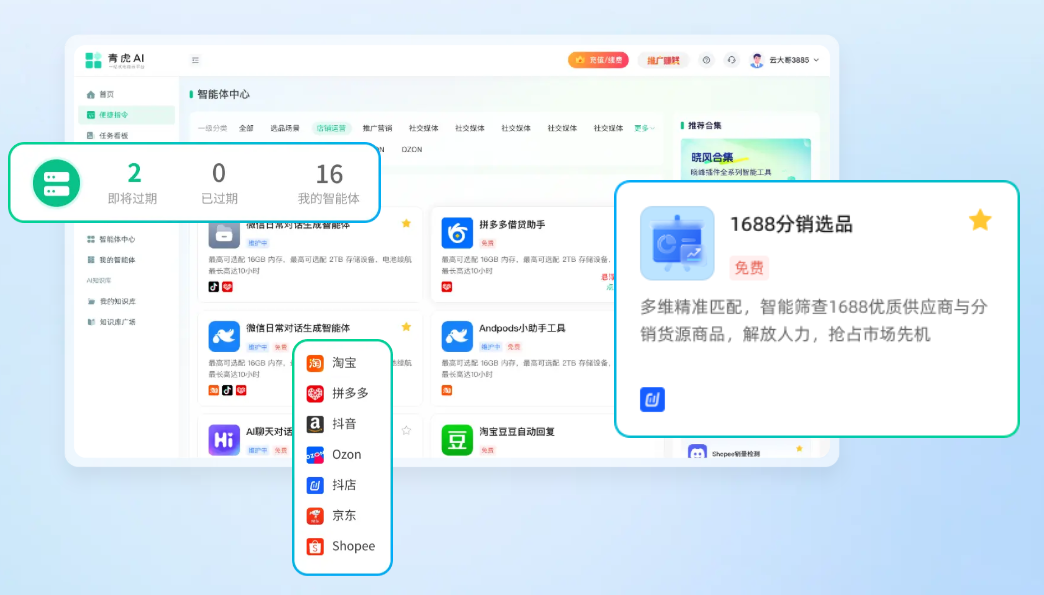Viewport: 1044px width, 595px height.
Task: Click the 推广赚钱 button
Action: 662,60
